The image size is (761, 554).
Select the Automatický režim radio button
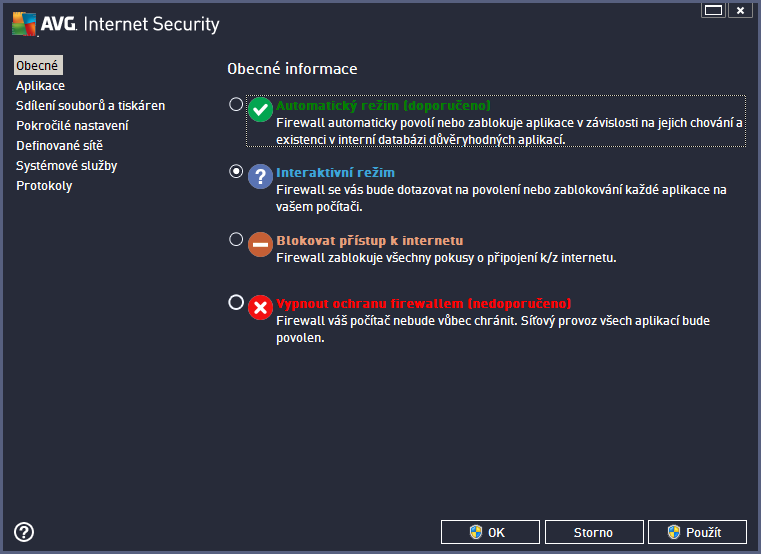click(x=236, y=104)
